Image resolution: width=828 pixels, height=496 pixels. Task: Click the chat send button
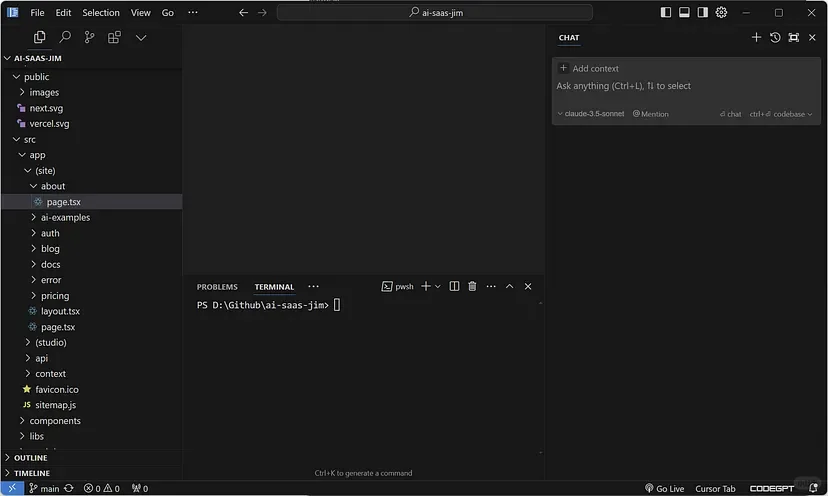pos(730,114)
